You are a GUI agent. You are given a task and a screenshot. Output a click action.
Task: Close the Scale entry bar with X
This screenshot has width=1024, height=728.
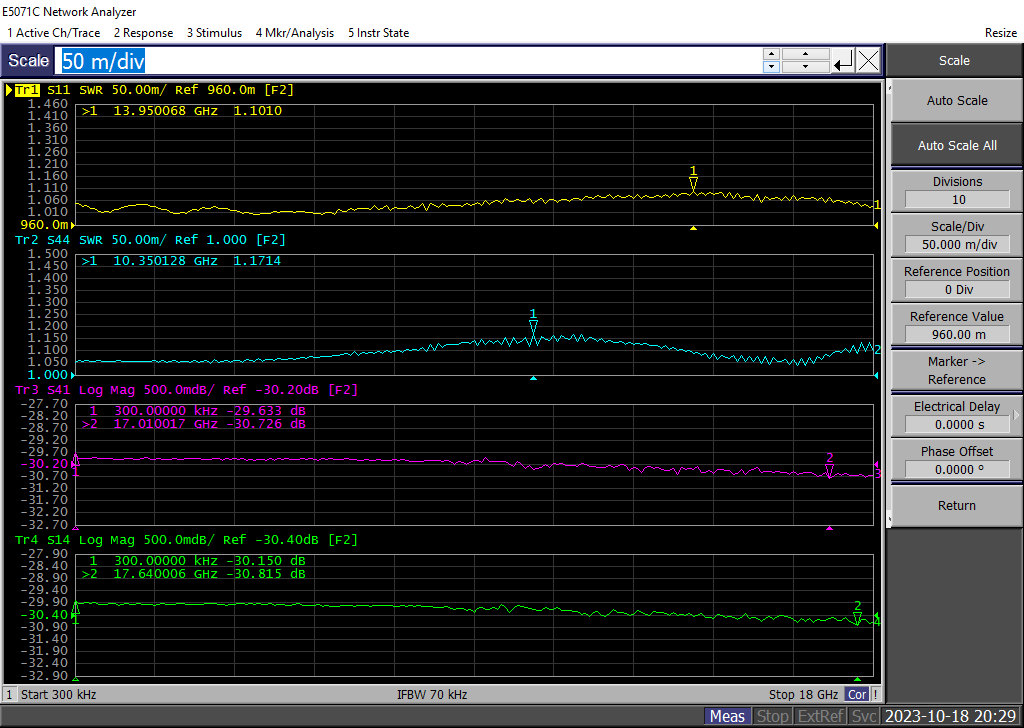coord(868,61)
